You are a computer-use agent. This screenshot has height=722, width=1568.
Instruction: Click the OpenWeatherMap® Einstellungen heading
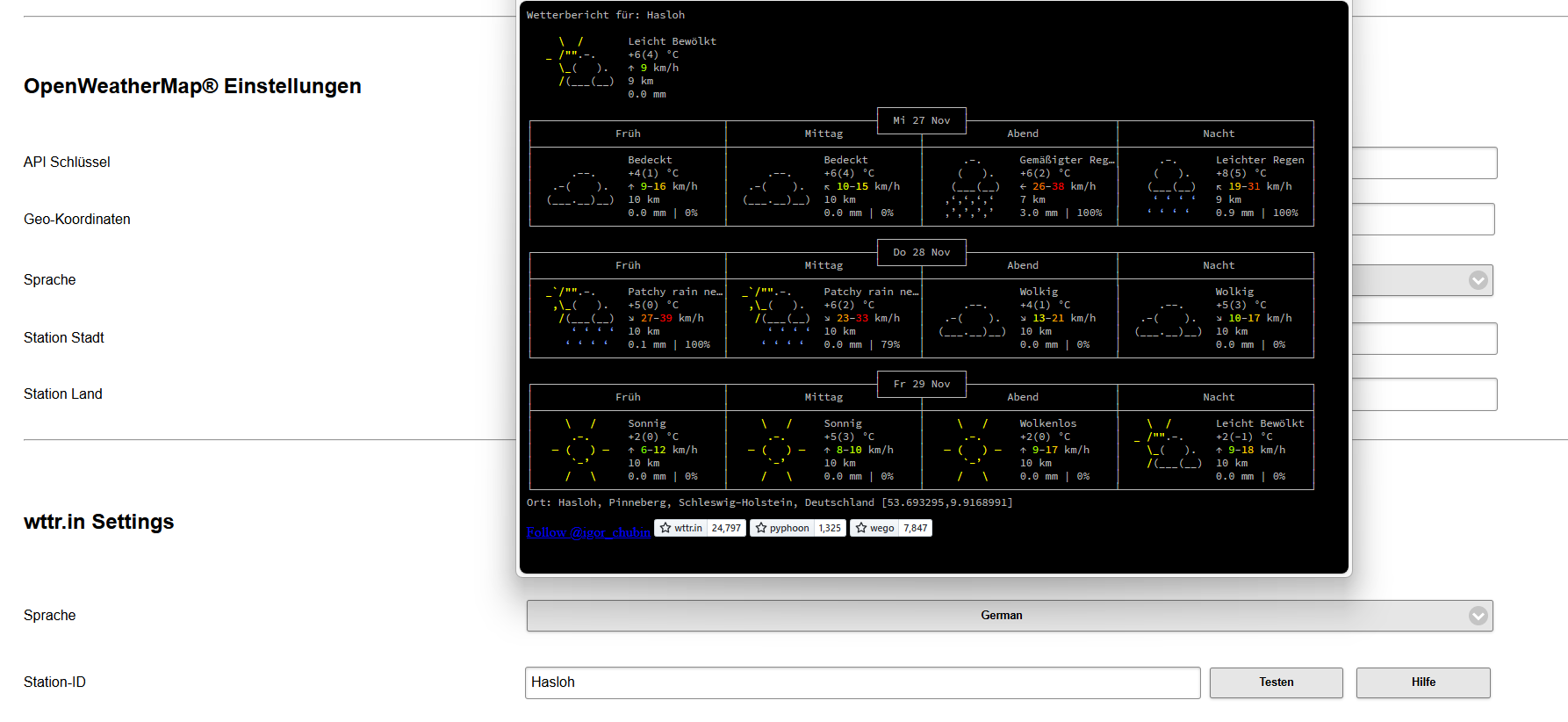point(192,86)
